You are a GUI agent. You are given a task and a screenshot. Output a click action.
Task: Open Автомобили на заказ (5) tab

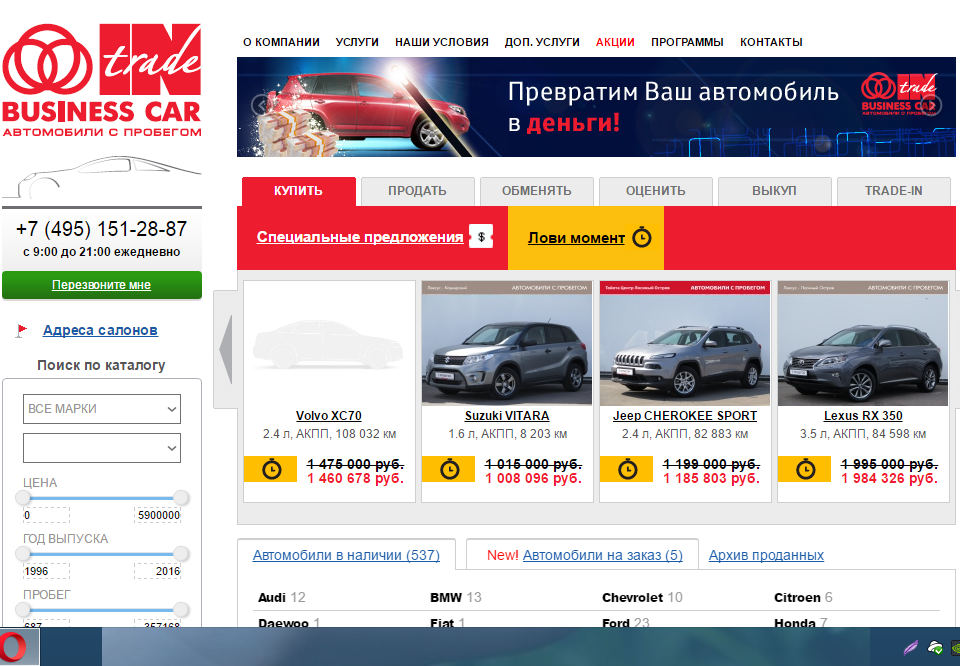(x=603, y=555)
